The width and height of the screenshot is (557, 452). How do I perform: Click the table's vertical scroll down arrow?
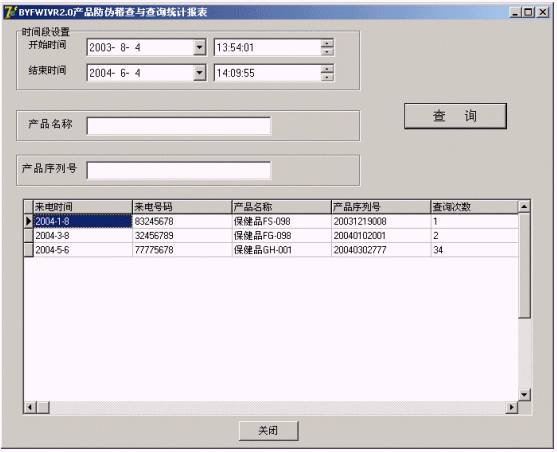[524, 394]
